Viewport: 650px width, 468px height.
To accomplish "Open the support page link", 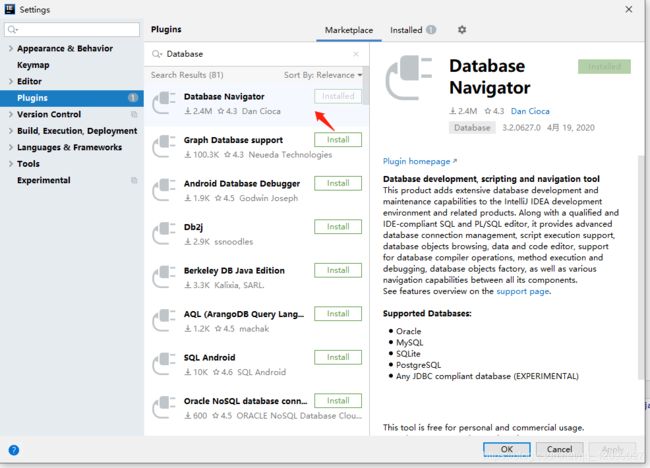I will coord(523,291).
